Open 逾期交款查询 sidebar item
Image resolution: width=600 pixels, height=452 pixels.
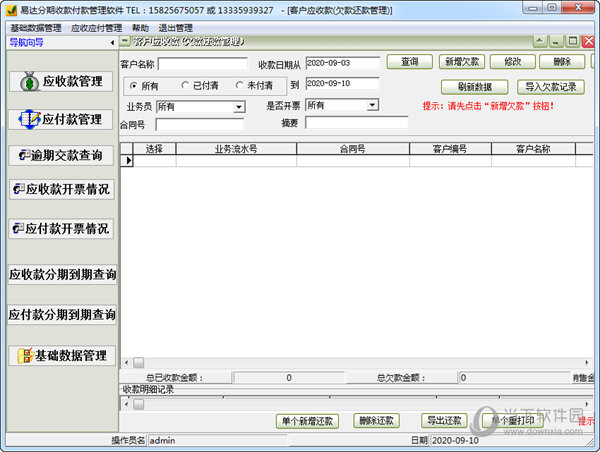tap(62, 156)
